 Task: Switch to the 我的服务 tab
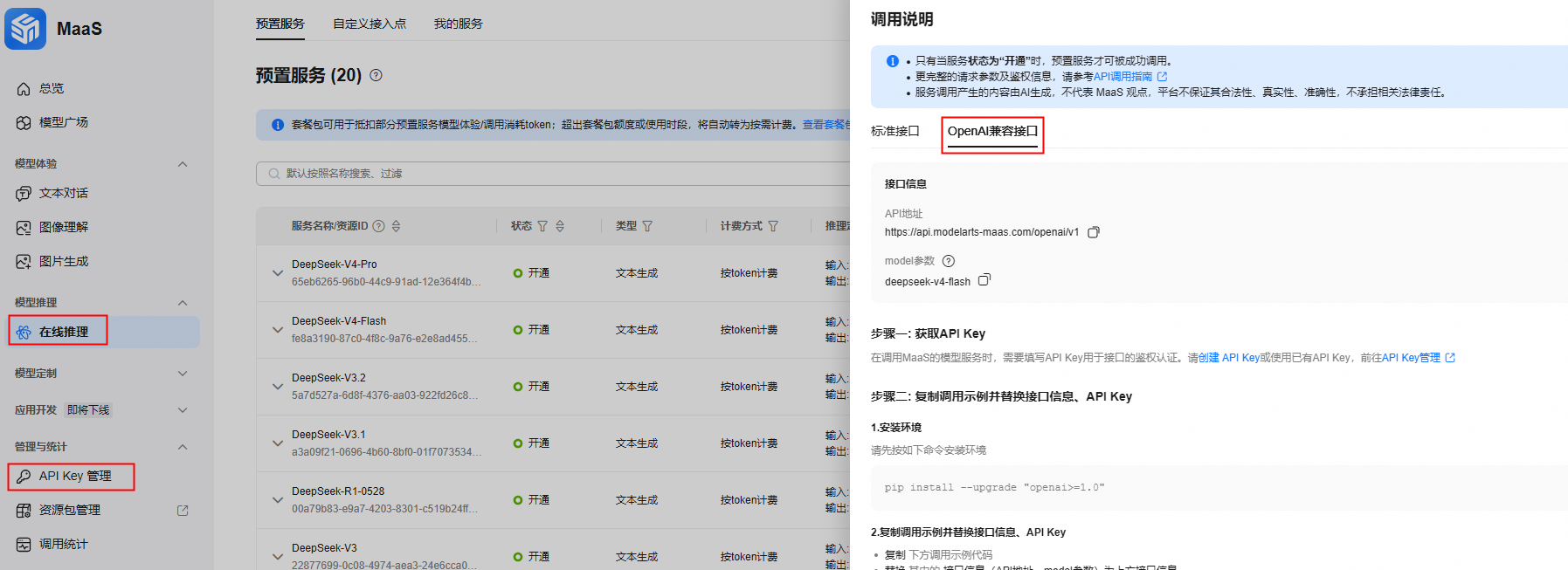(459, 24)
